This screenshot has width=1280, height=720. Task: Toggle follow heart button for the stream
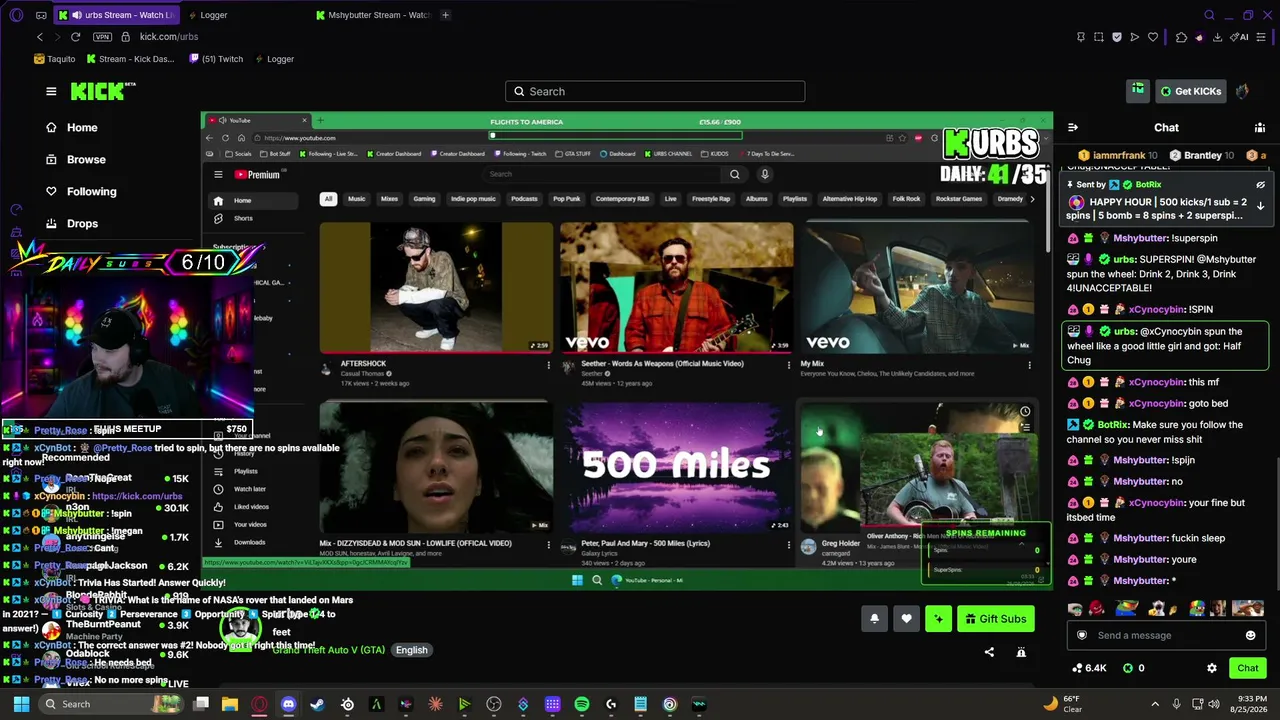coord(906,619)
